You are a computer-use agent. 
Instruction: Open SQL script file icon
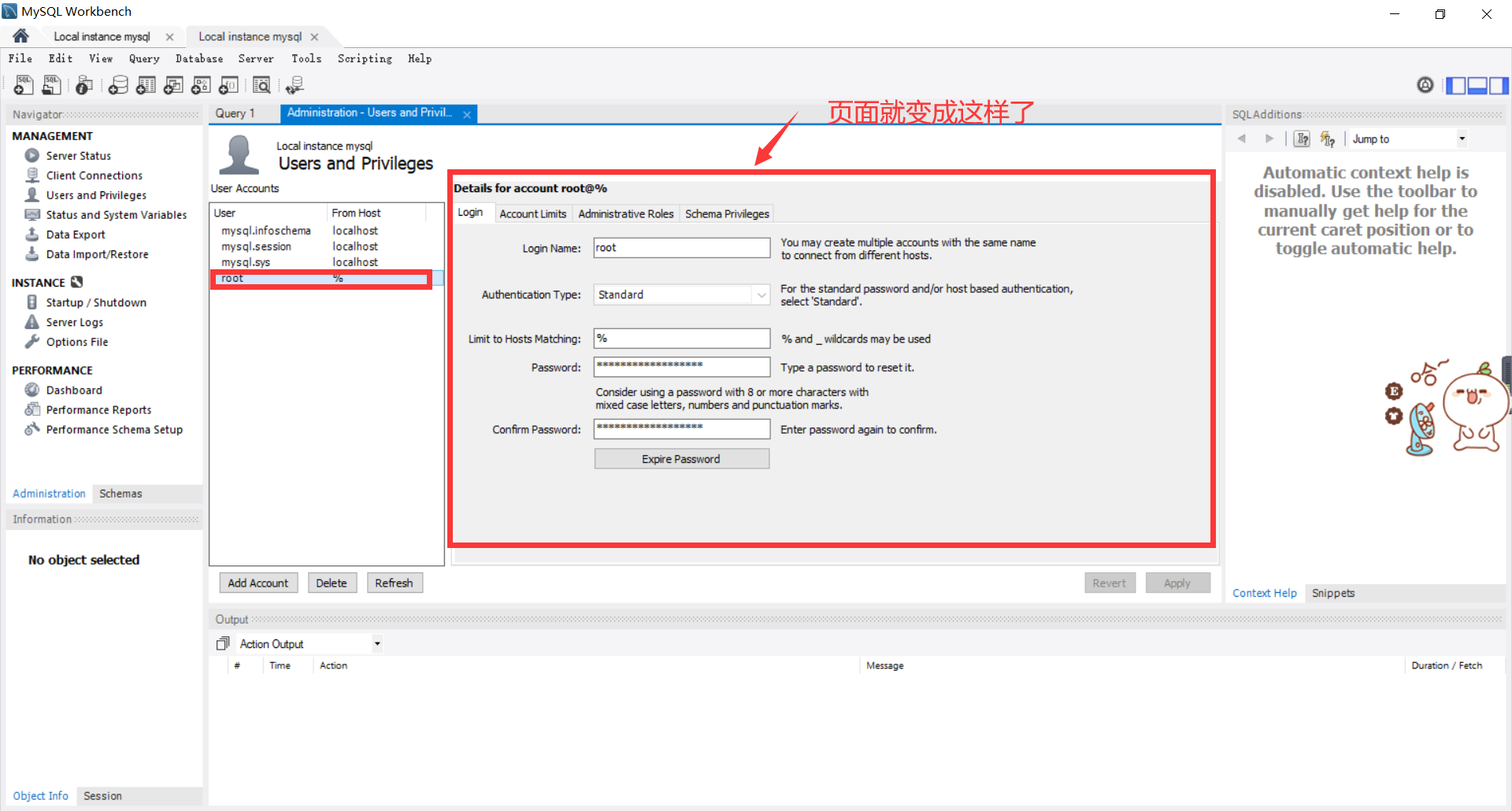(x=52, y=85)
